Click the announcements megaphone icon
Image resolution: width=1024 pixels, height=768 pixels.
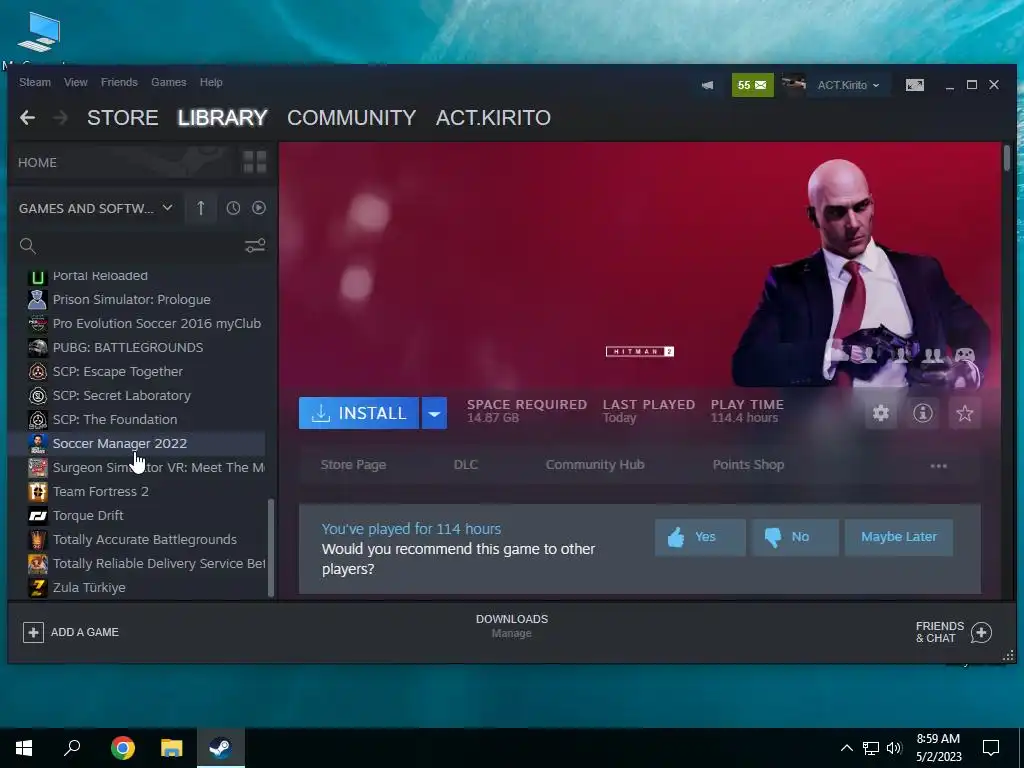pyautogui.click(x=707, y=86)
